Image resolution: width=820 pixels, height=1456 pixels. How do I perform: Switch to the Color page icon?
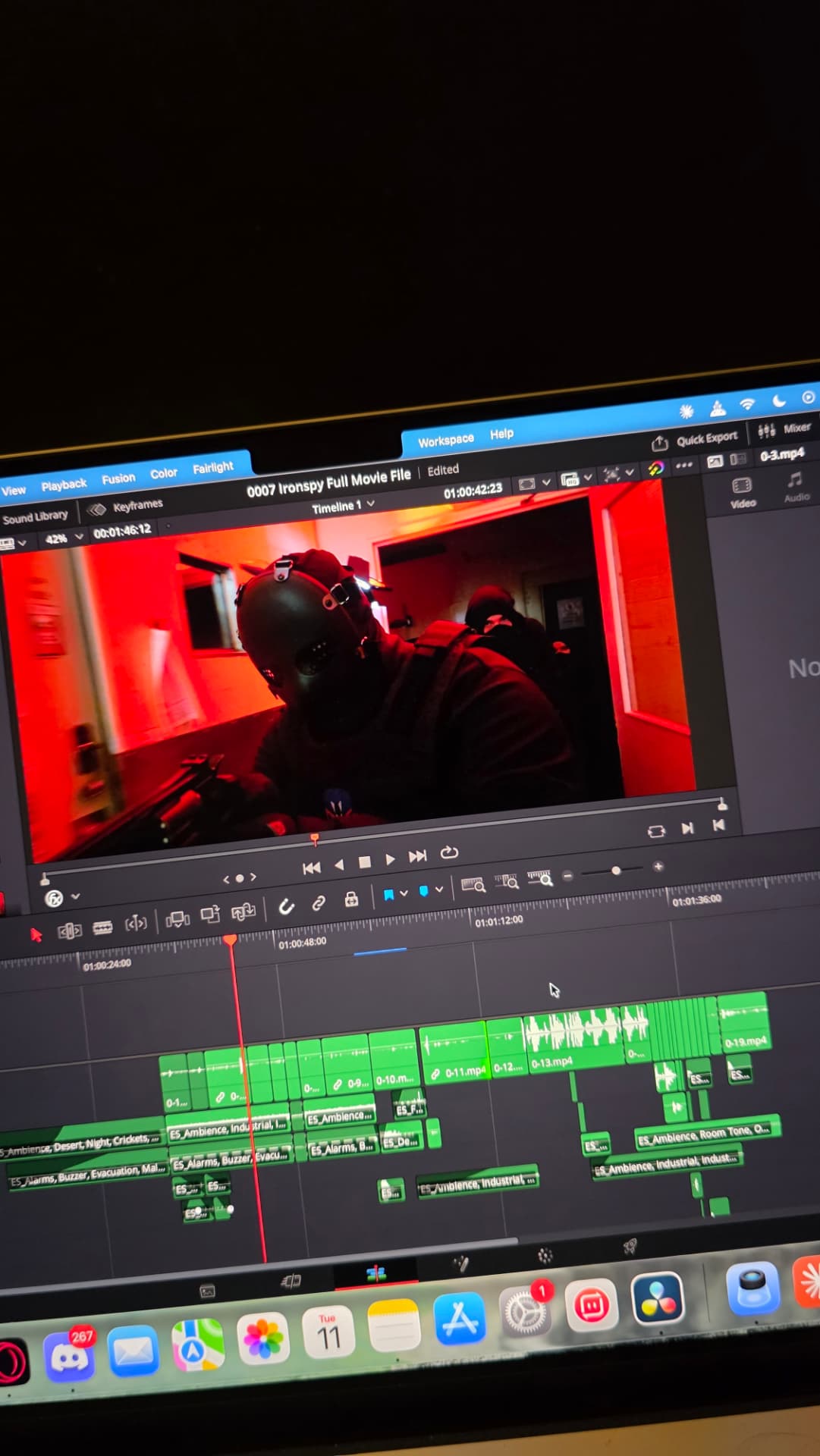(x=545, y=1255)
